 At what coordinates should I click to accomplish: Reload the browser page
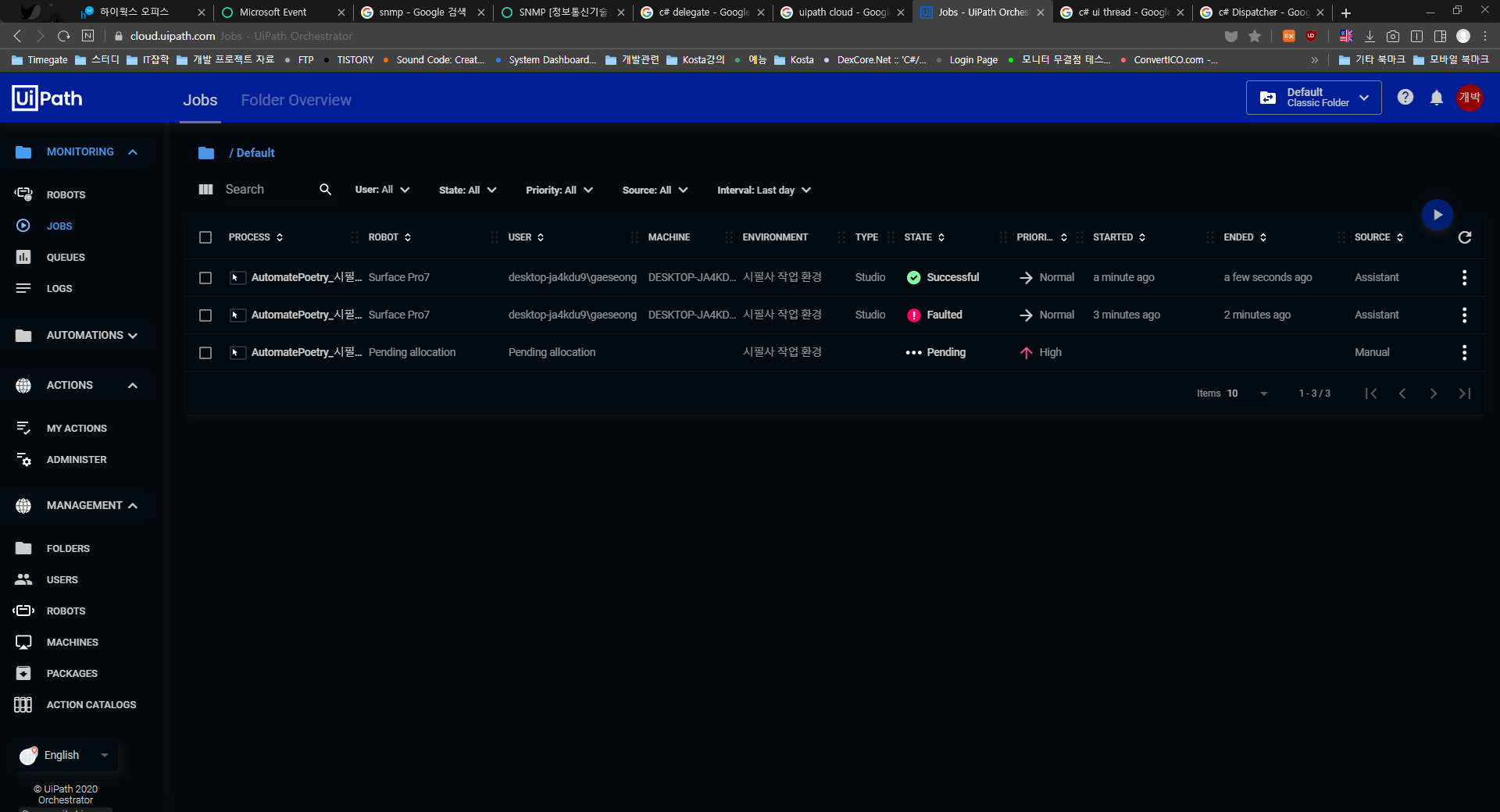(x=64, y=36)
